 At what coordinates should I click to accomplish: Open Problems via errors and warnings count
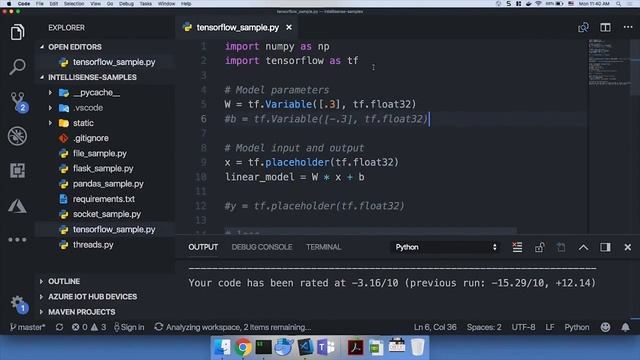pos(89,327)
